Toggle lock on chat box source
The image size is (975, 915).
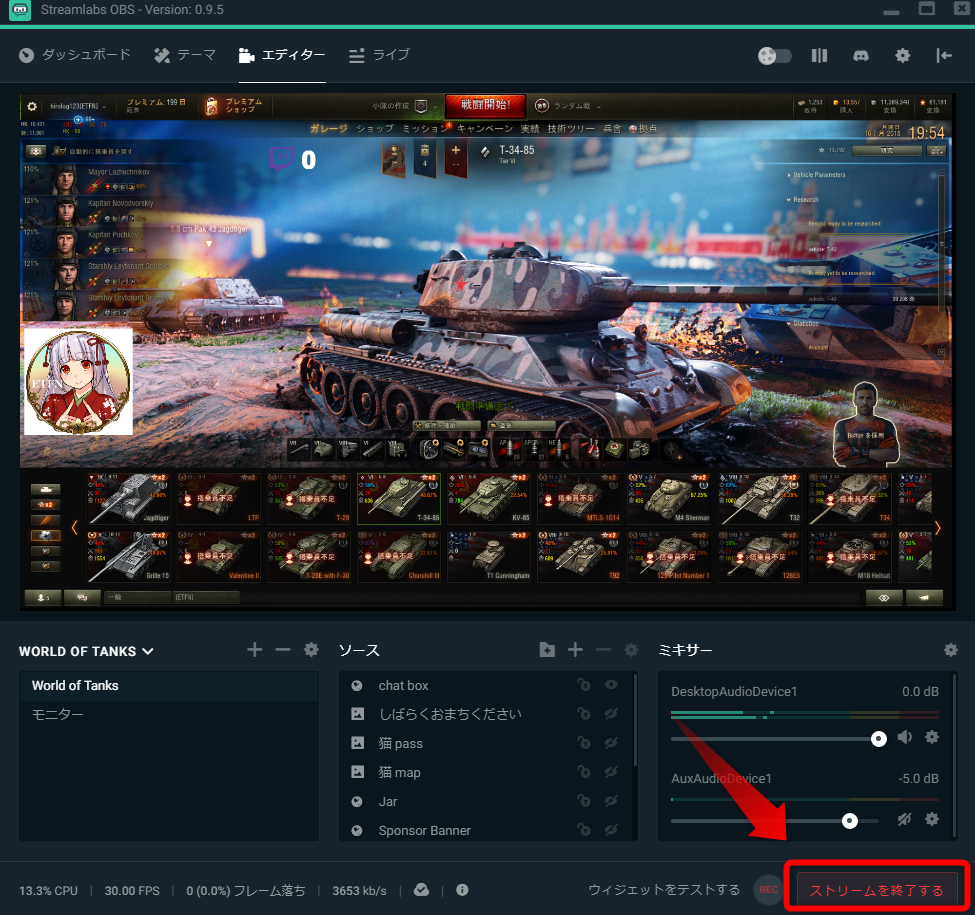tap(584, 685)
